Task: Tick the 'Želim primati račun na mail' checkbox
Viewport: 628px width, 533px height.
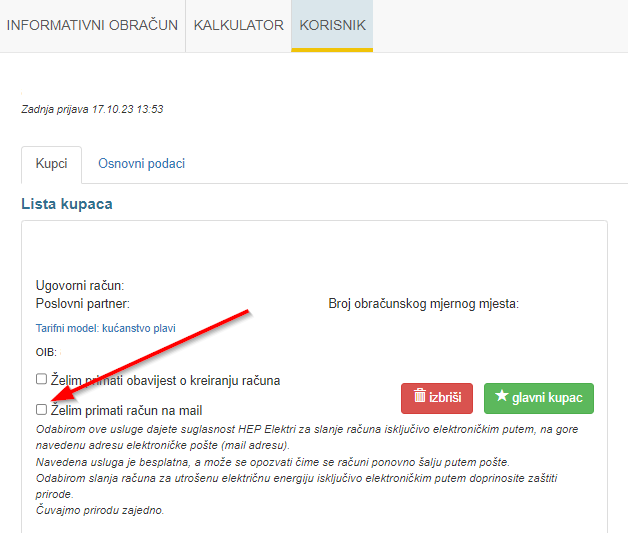Action: 41,409
